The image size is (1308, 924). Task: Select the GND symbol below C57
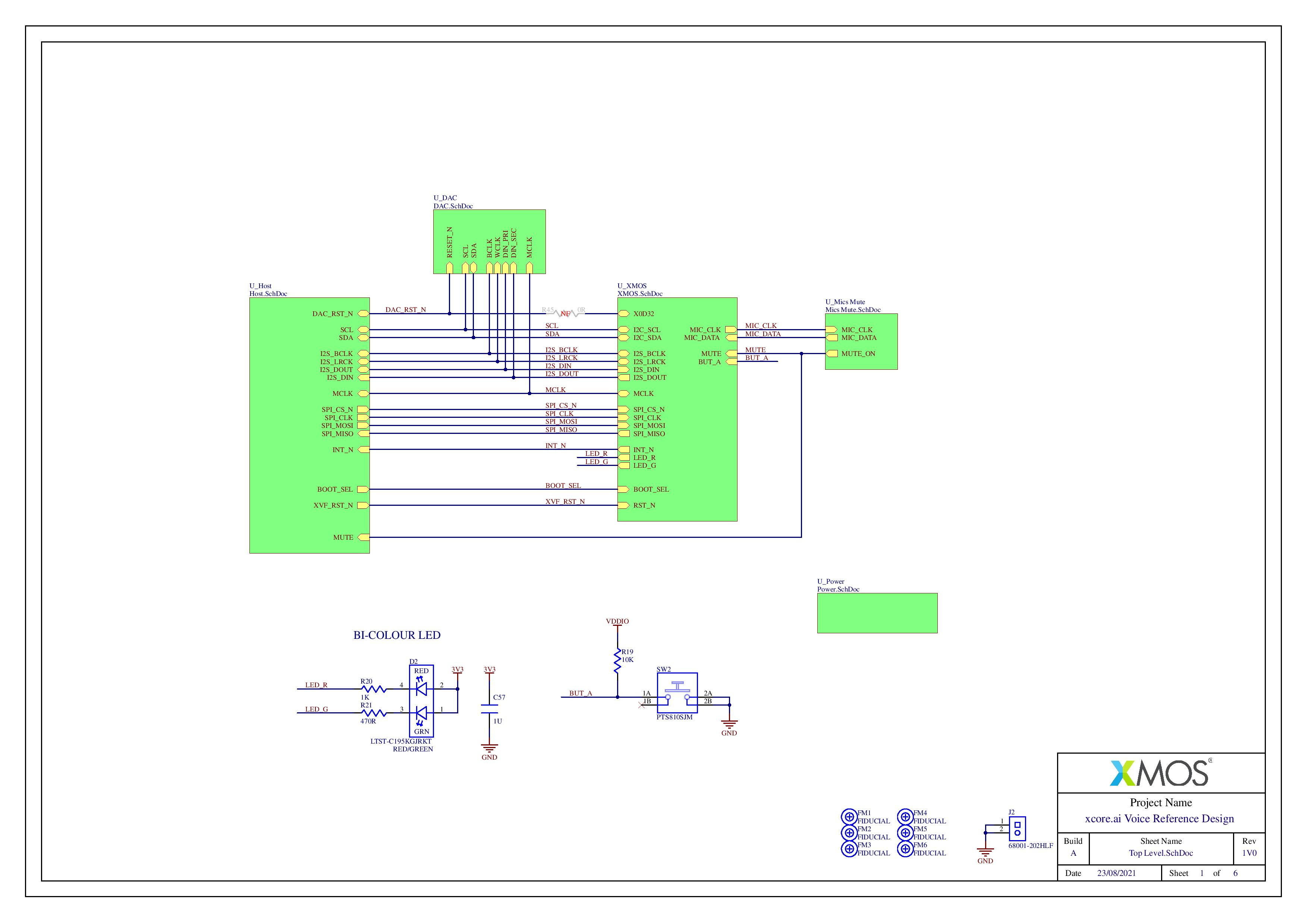tap(489, 751)
